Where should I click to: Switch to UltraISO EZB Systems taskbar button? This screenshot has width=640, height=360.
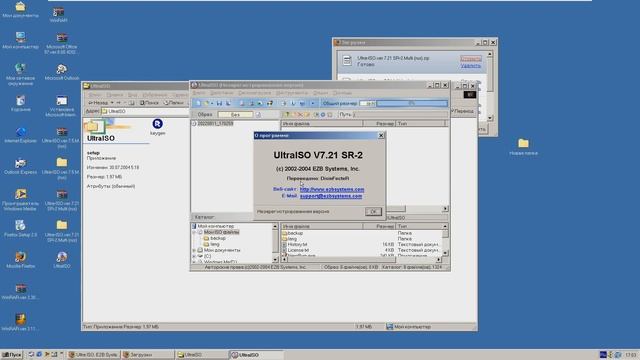click(x=93, y=355)
